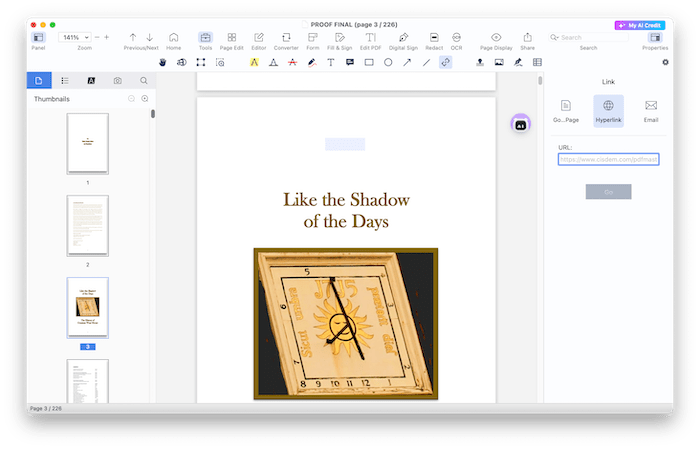
Task: Click the Share button
Action: pyautogui.click(x=527, y=37)
